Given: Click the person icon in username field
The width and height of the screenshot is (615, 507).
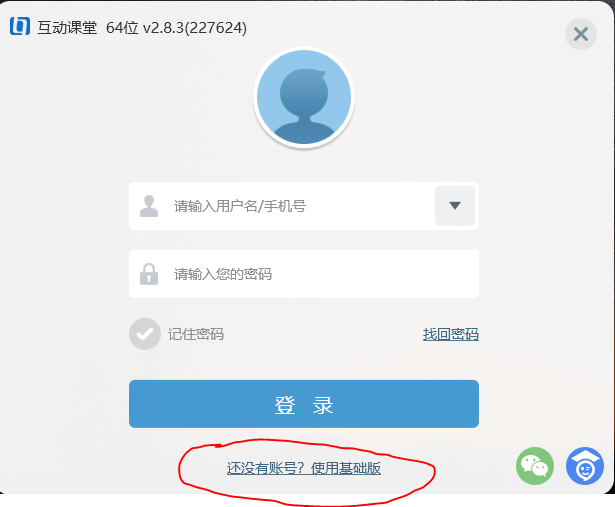Looking at the screenshot, I should 149,206.
